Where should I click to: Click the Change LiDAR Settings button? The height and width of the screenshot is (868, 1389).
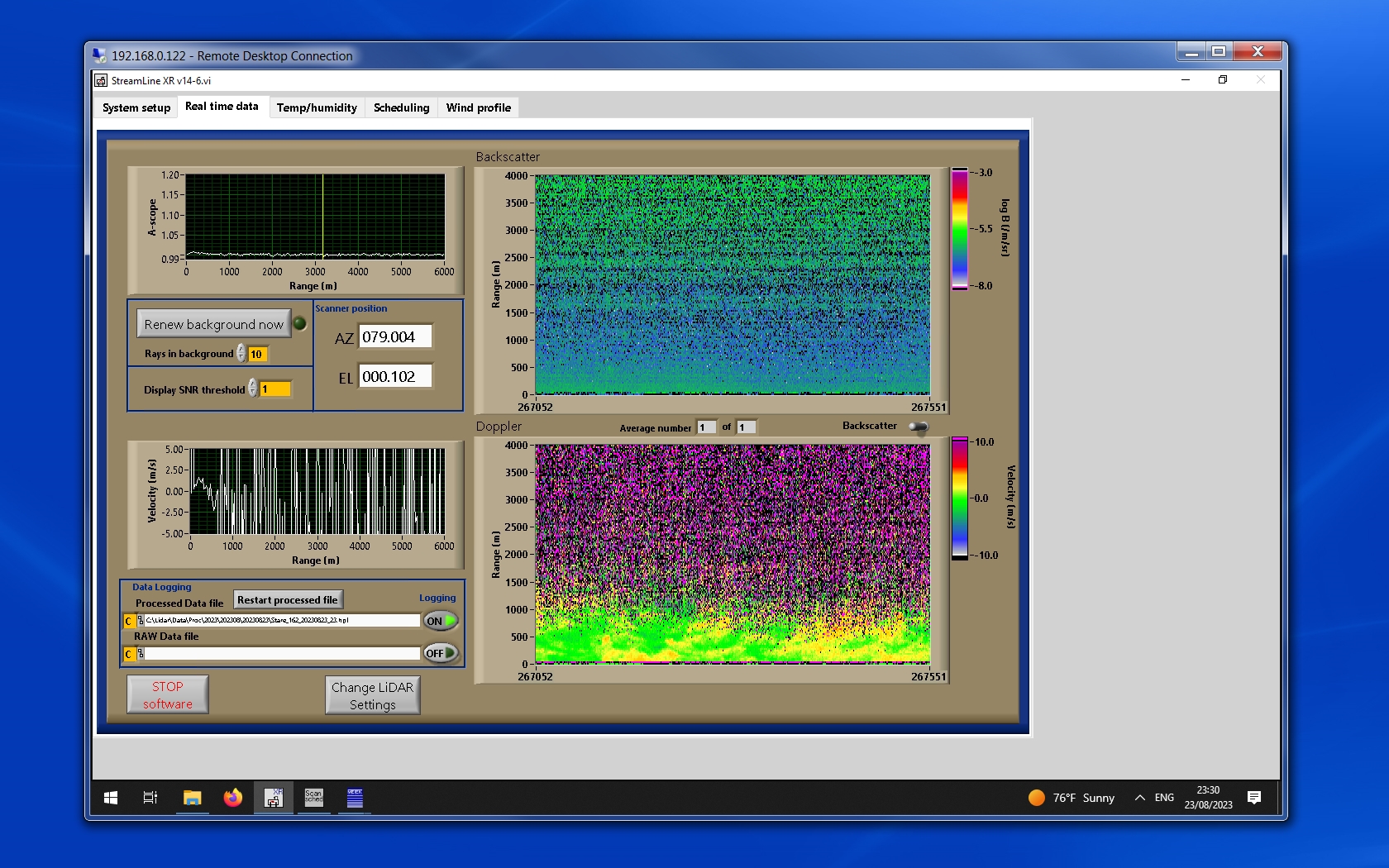(372, 695)
